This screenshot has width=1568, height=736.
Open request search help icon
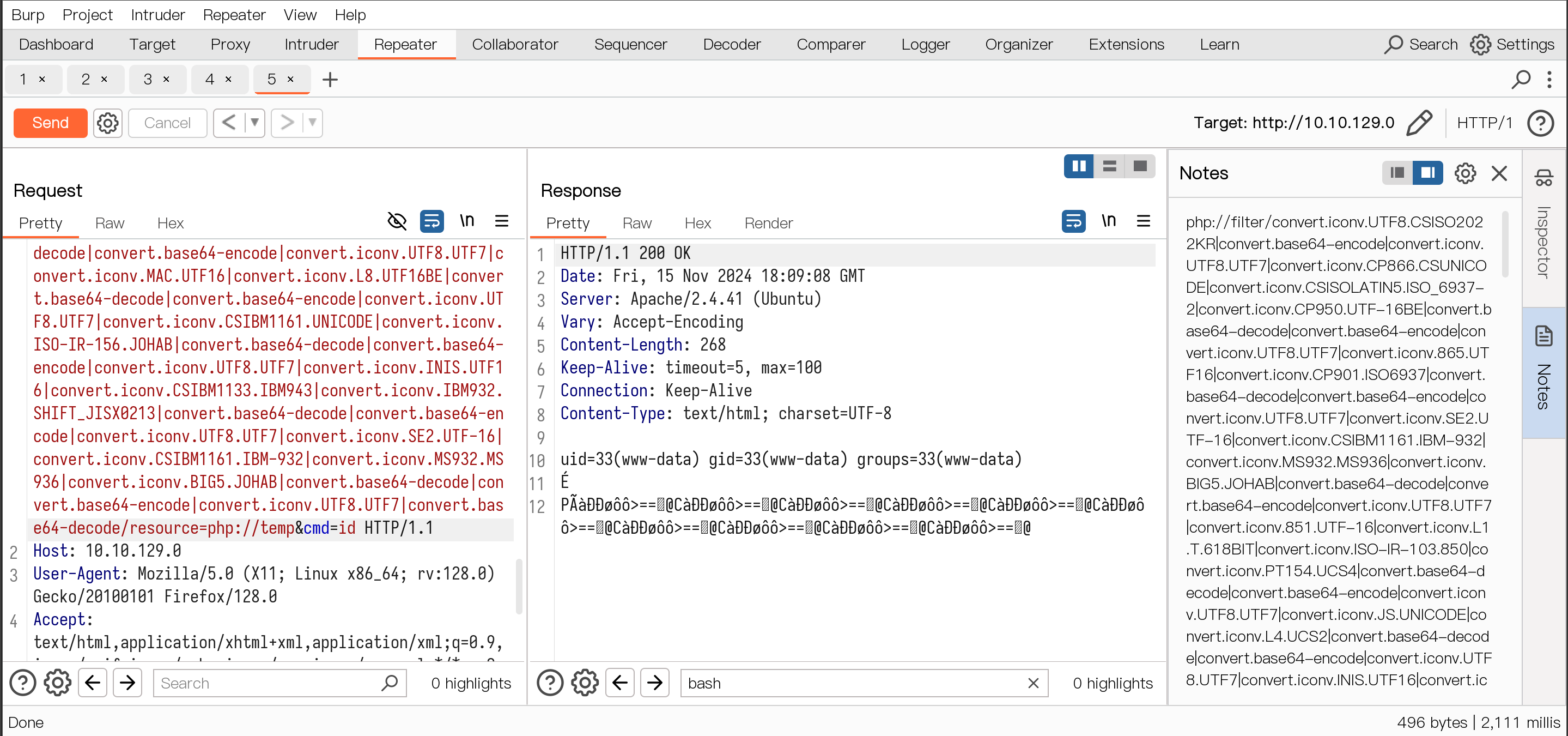tap(23, 683)
